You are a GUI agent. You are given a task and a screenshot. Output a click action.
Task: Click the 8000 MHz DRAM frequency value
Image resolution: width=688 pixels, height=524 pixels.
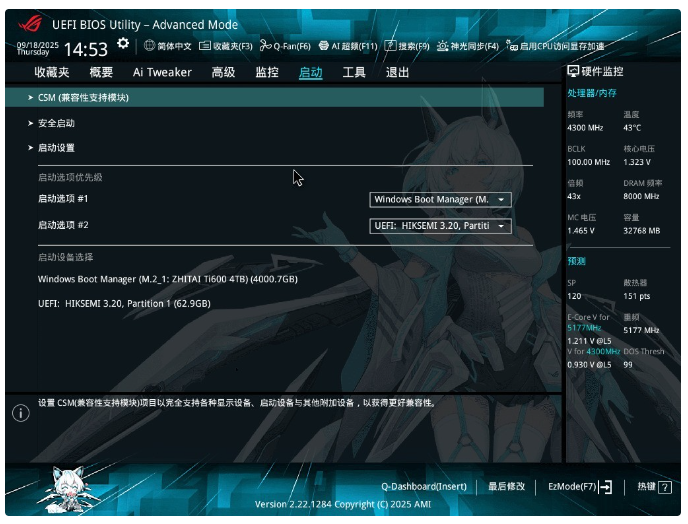[641, 197]
